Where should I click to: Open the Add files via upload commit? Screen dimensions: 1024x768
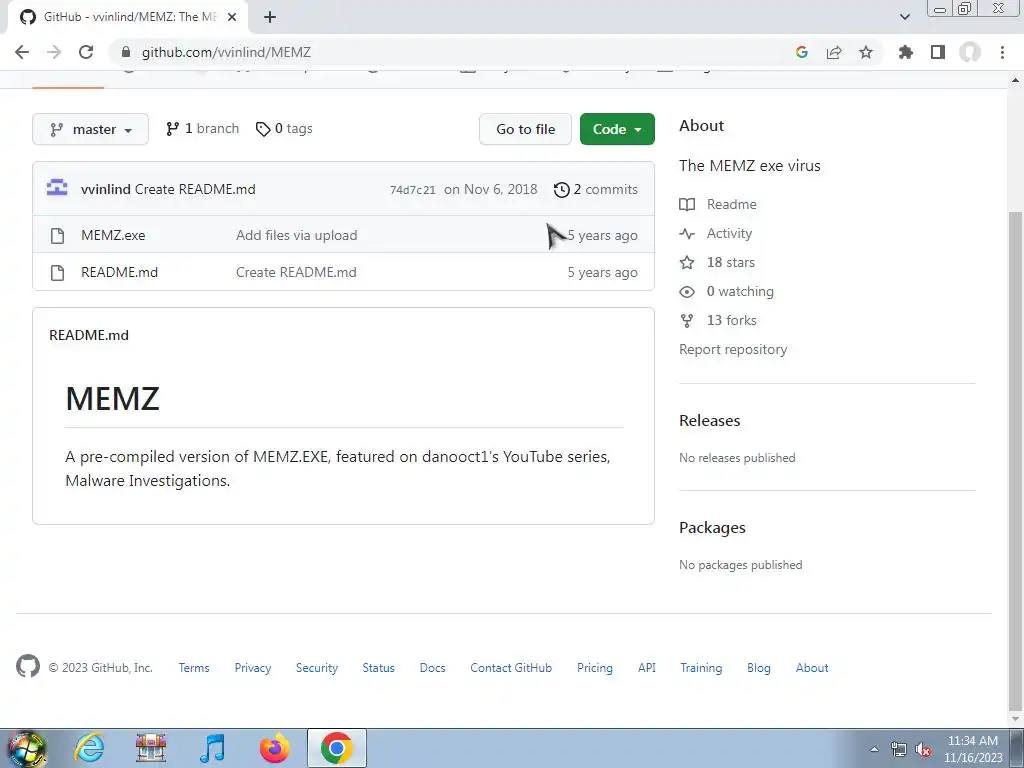[296, 235]
